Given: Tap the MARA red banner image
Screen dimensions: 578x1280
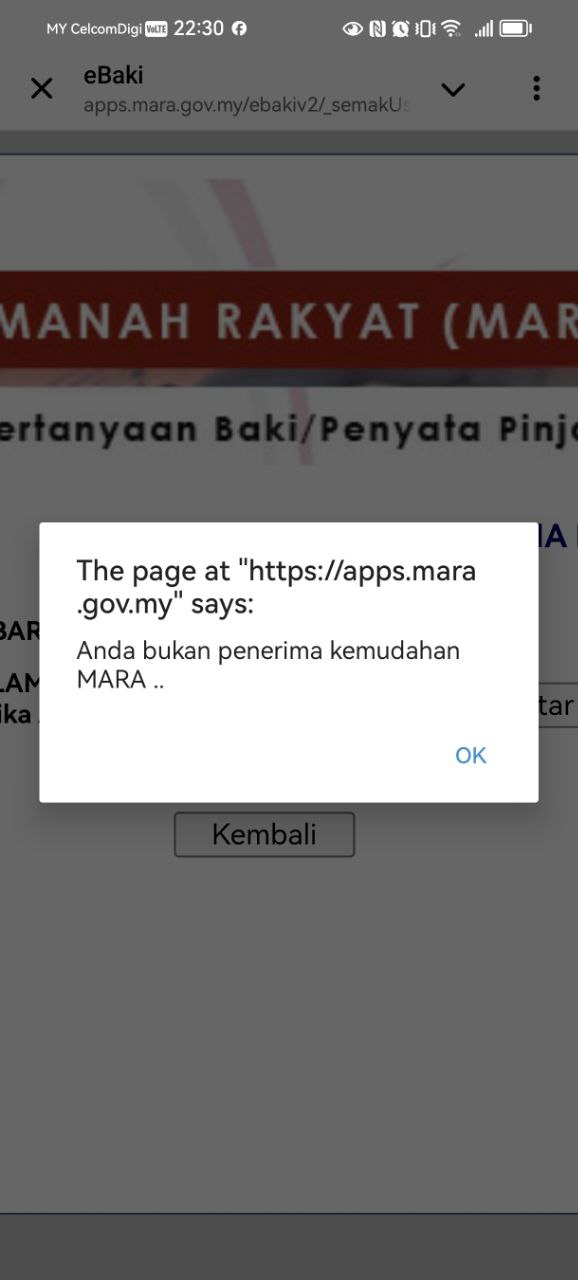Looking at the screenshot, I should point(289,319).
